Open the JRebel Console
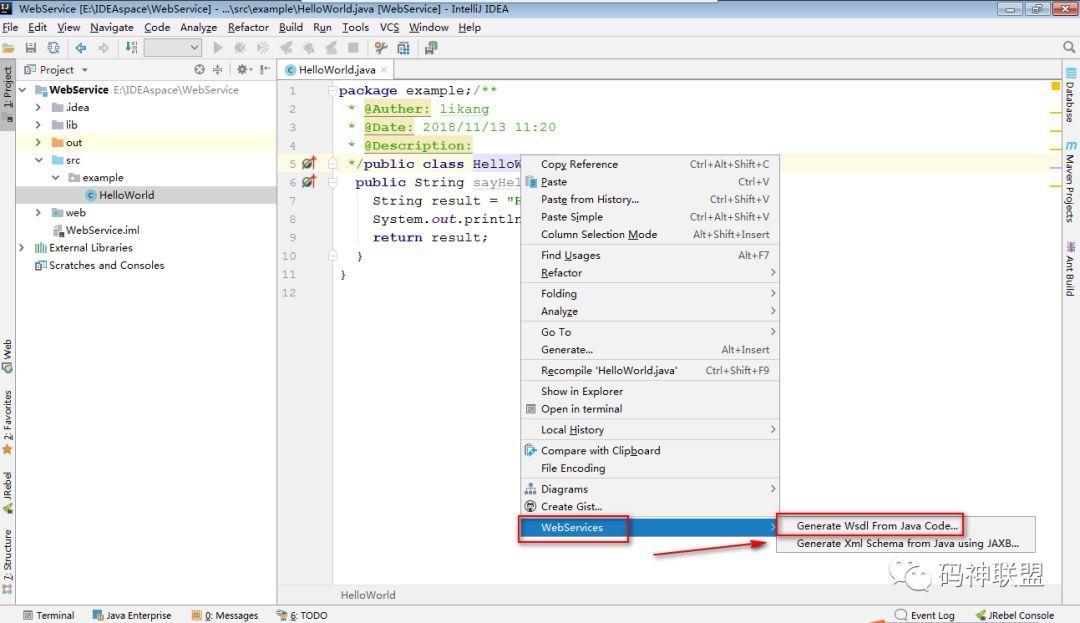The height and width of the screenshot is (623, 1080). 1015,615
